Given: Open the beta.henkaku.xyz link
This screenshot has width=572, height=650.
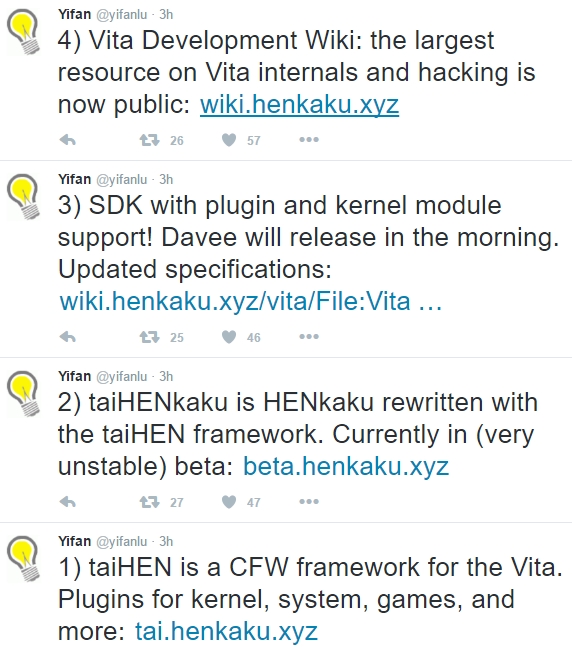Looking at the screenshot, I should pos(346,466).
